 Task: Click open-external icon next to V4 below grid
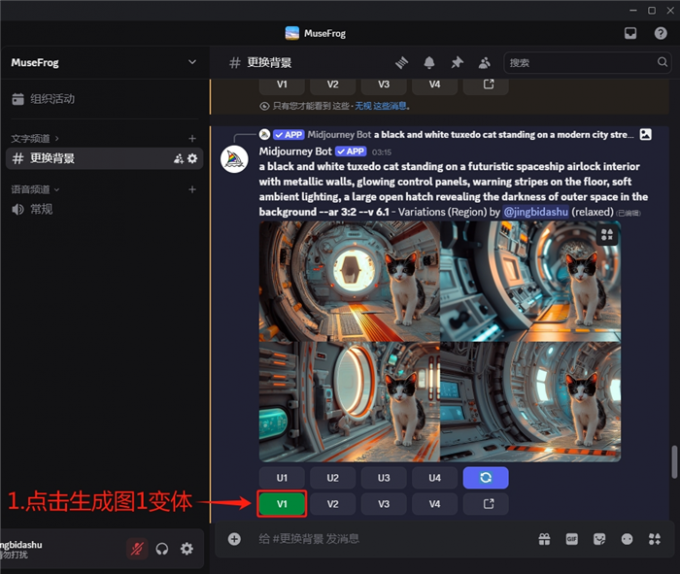486,504
